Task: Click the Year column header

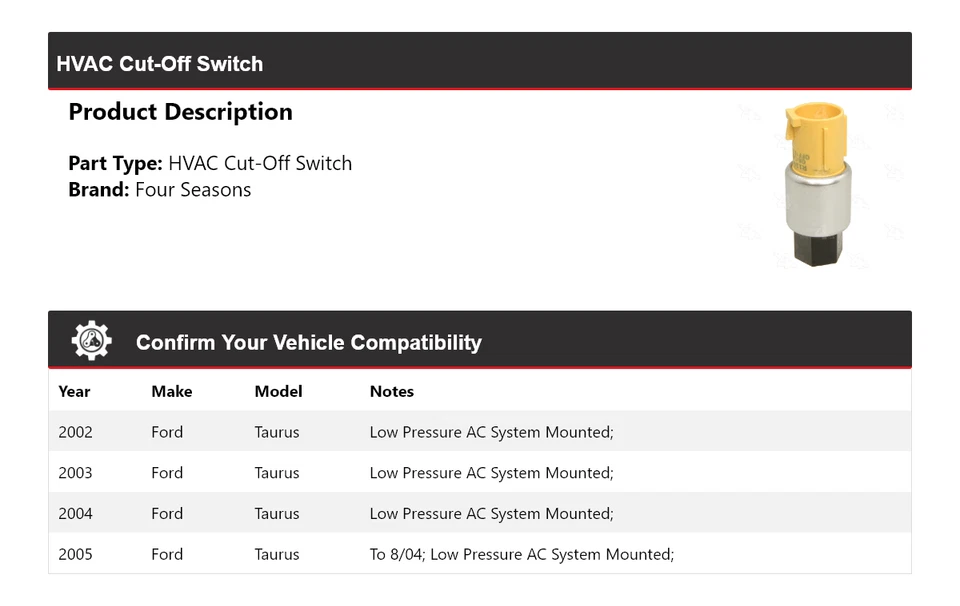Action: (x=74, y=392)
